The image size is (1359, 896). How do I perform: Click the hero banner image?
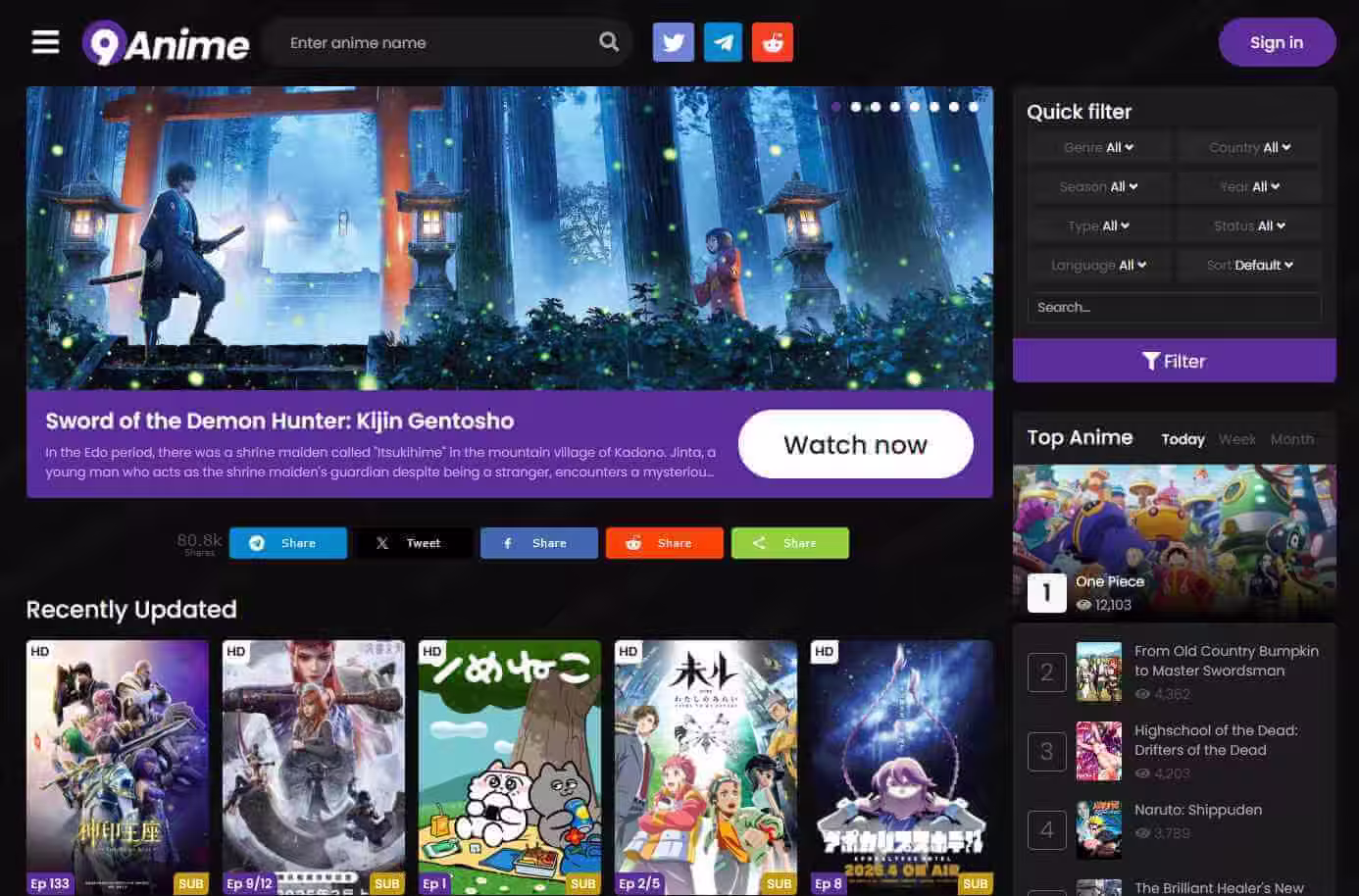point(510,238)
